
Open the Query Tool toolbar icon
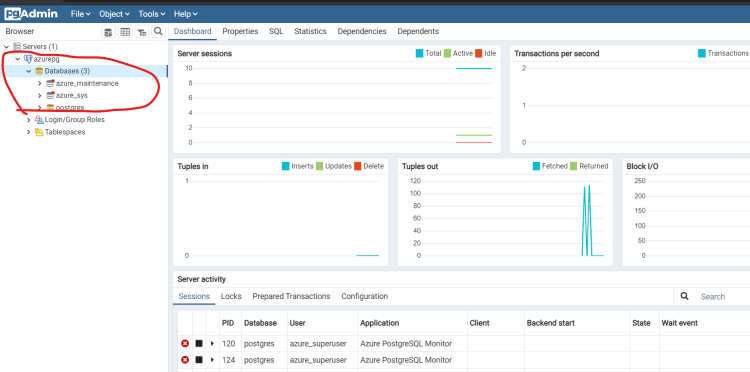pos(109,32)
